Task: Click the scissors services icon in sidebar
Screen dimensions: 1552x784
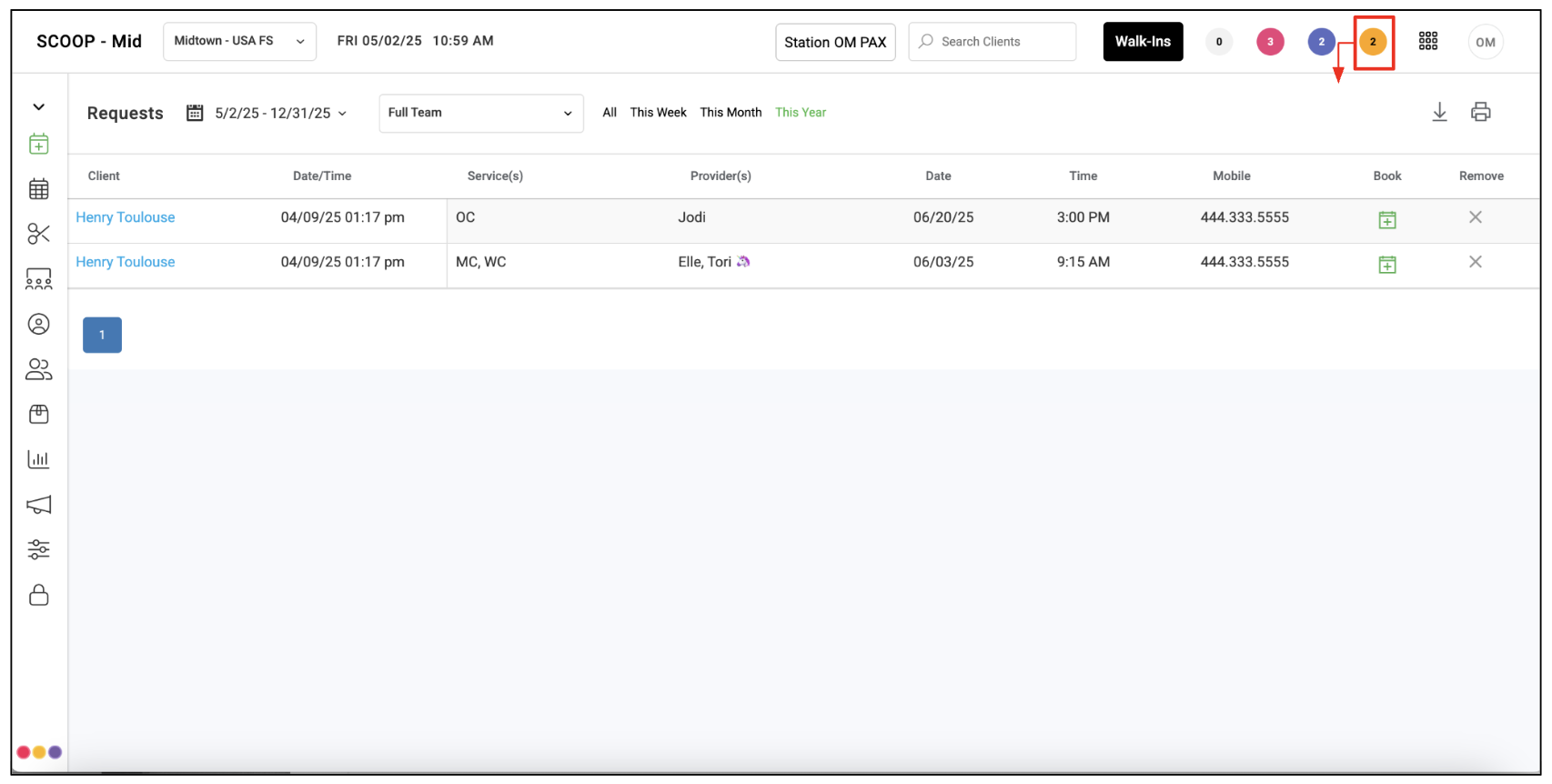Action: [x=38, y=234]
